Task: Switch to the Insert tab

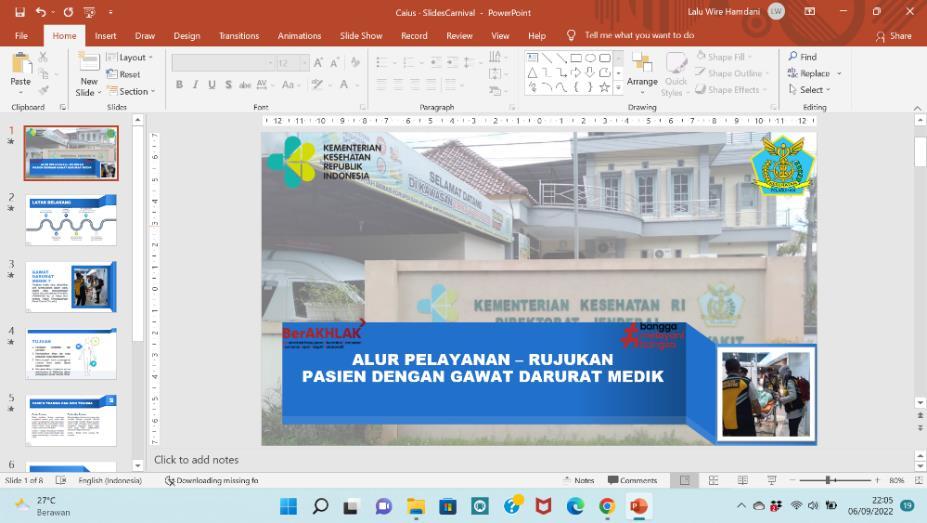Action: click(105, 35)
